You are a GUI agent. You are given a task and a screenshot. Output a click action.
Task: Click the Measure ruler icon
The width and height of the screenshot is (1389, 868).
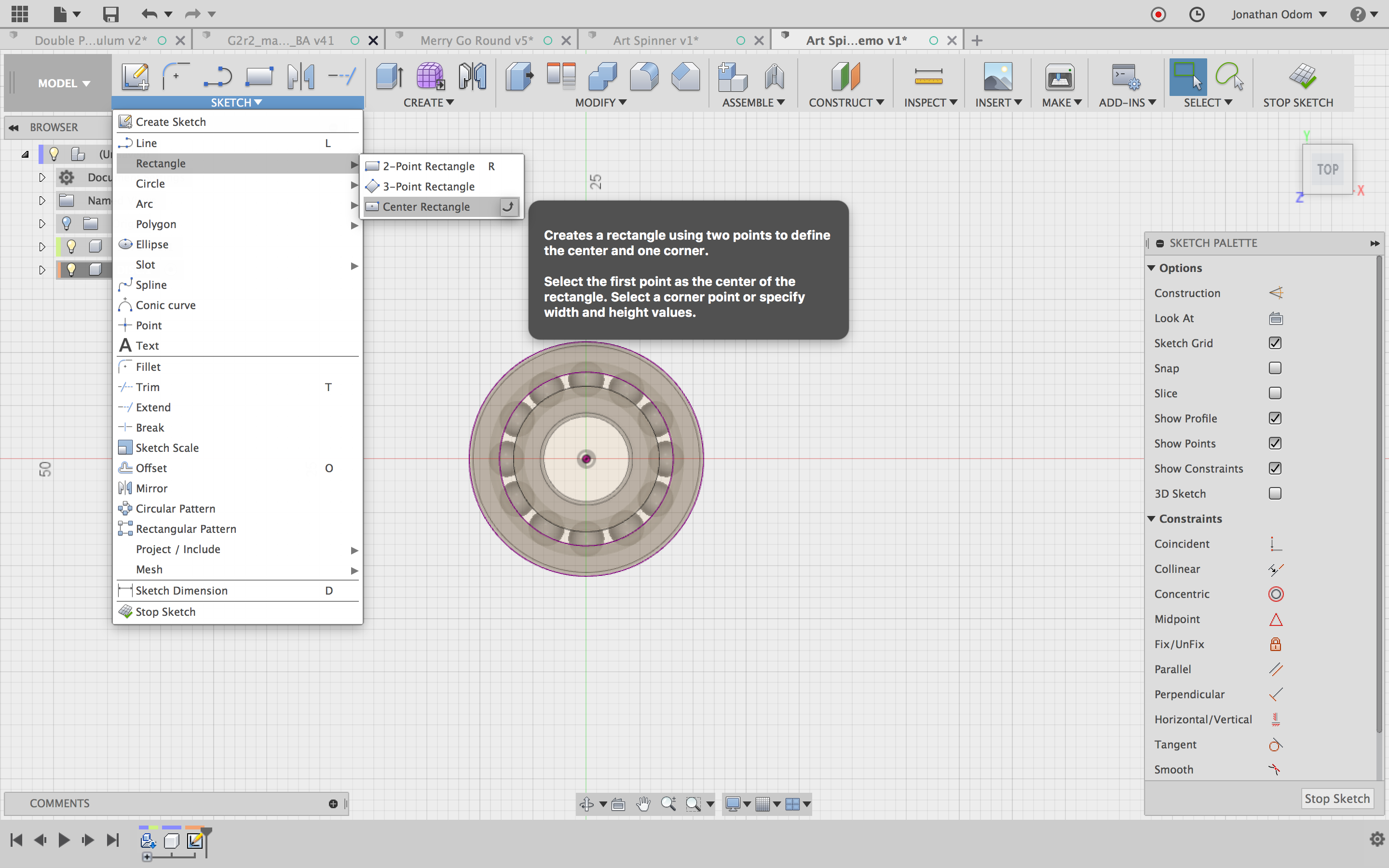coord(928,76)
